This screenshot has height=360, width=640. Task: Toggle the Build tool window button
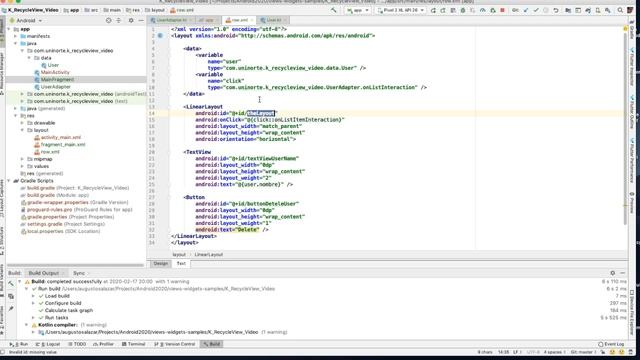coord(212,344)
